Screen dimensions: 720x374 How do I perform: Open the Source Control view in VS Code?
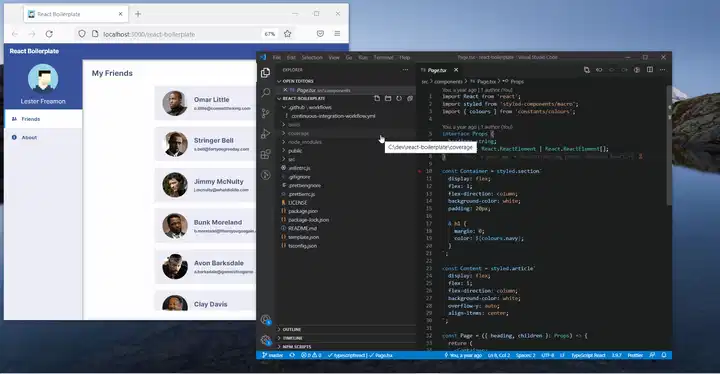pyautogui.click(x=265, y=113)
